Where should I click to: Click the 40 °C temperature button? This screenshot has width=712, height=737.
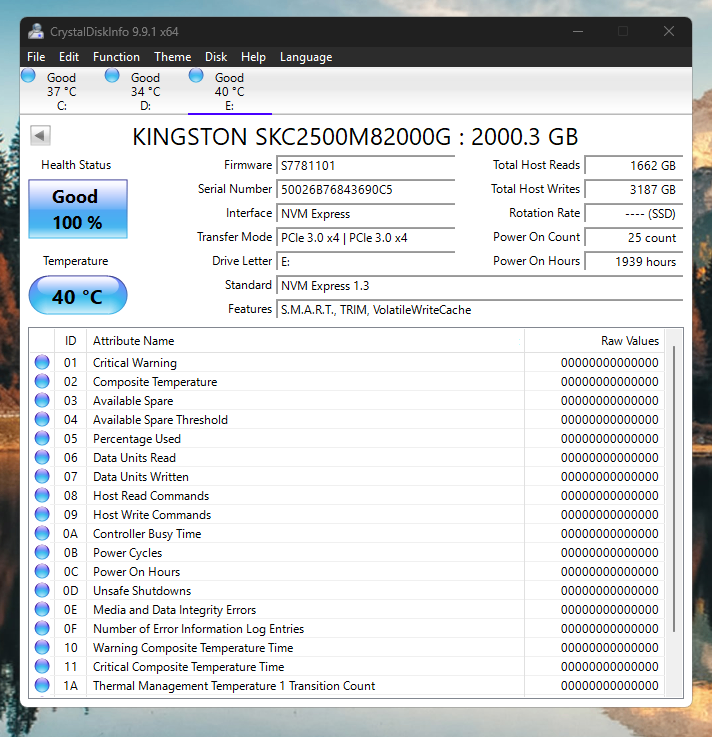pos(78,296)
